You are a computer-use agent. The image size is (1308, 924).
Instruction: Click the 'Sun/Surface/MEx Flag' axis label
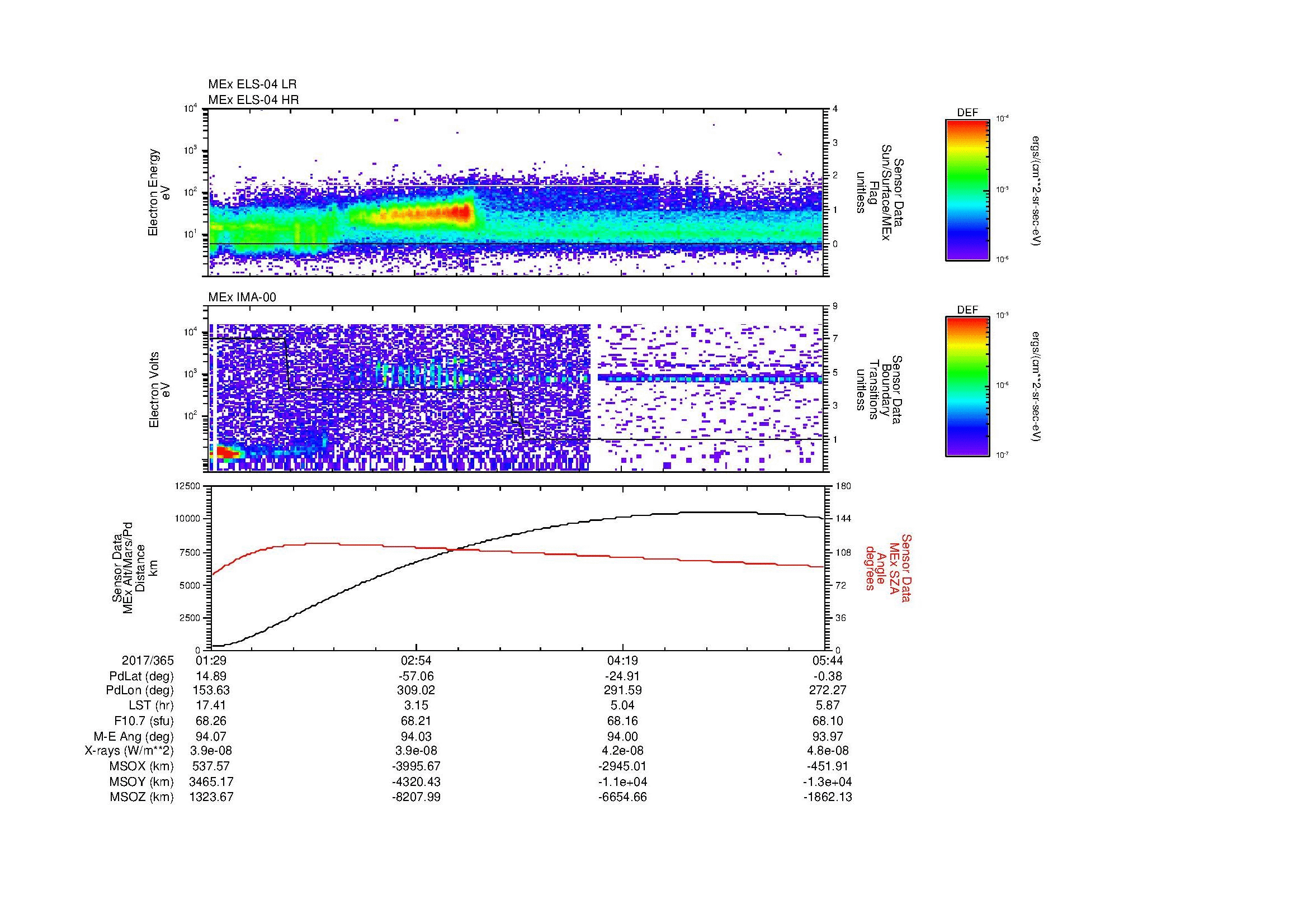(880, 192)
